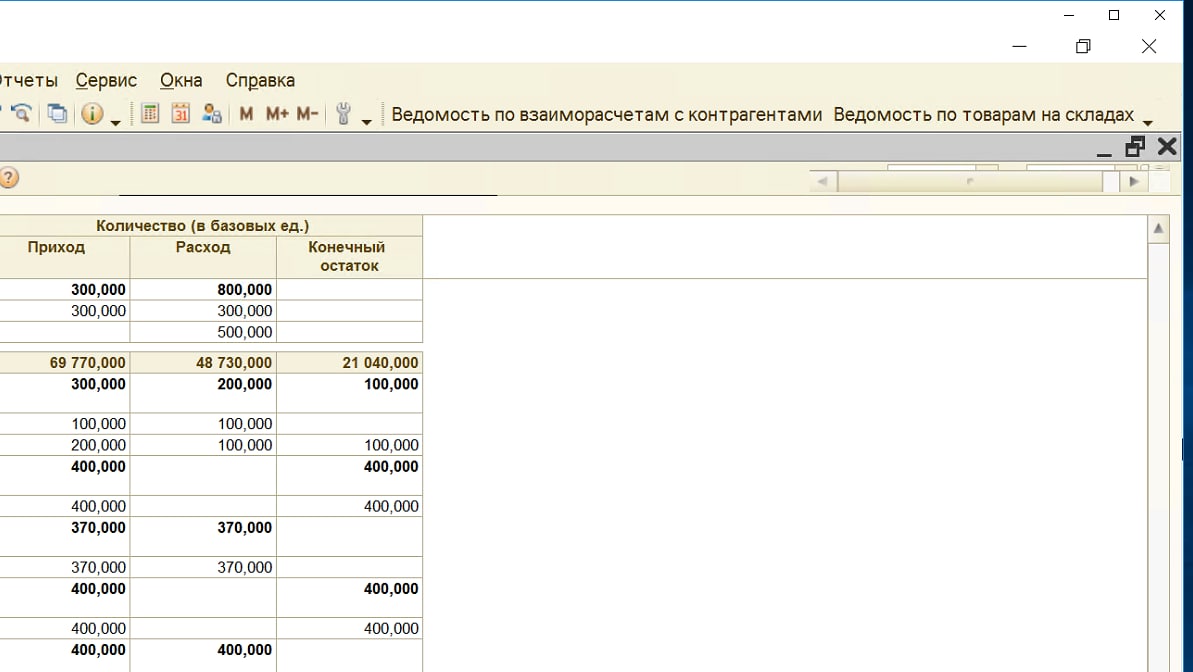Select the Количество (в базовых ед.) header

point(202,225)
